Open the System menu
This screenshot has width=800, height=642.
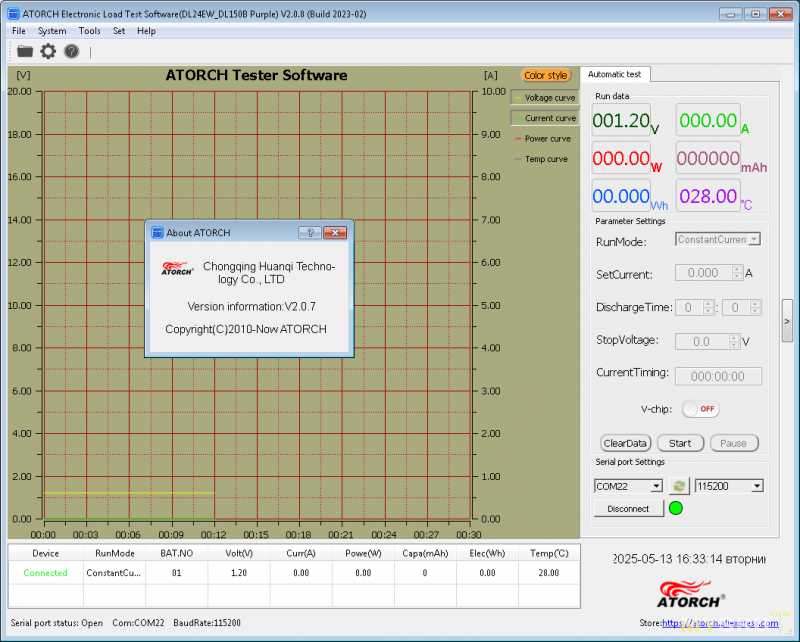52,31
